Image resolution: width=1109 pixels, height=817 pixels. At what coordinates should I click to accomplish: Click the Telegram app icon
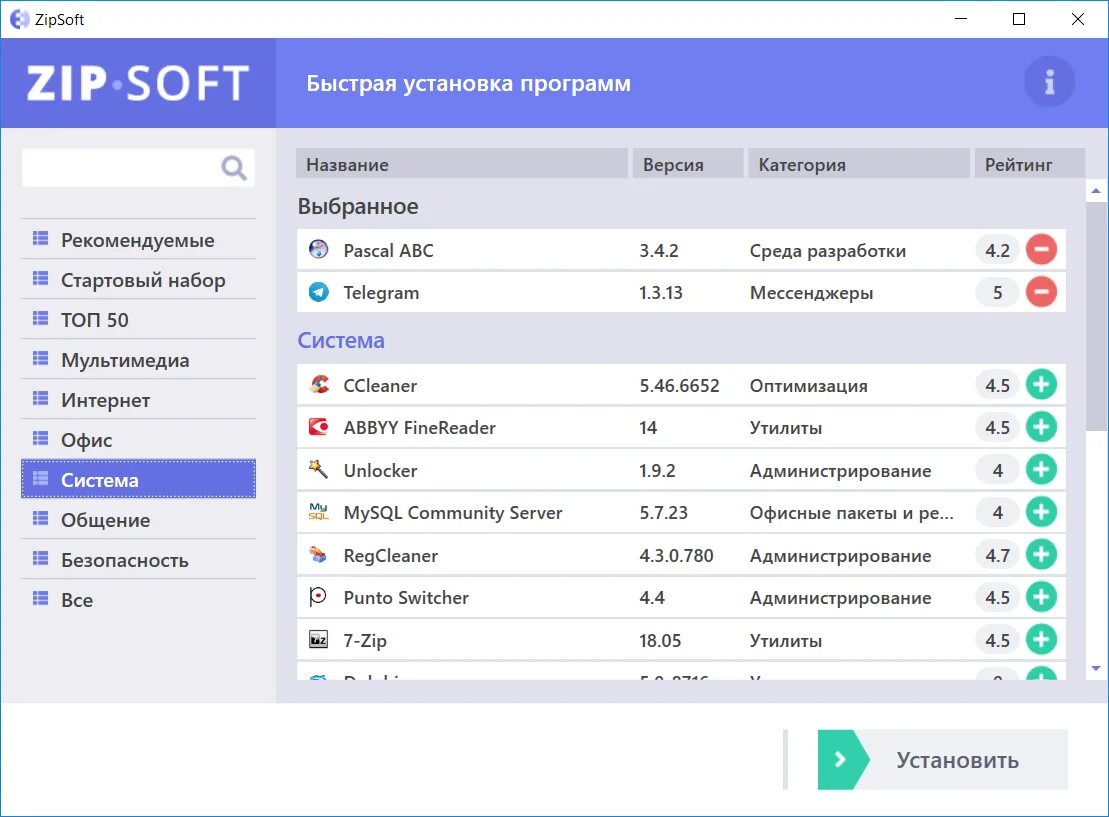318,291
